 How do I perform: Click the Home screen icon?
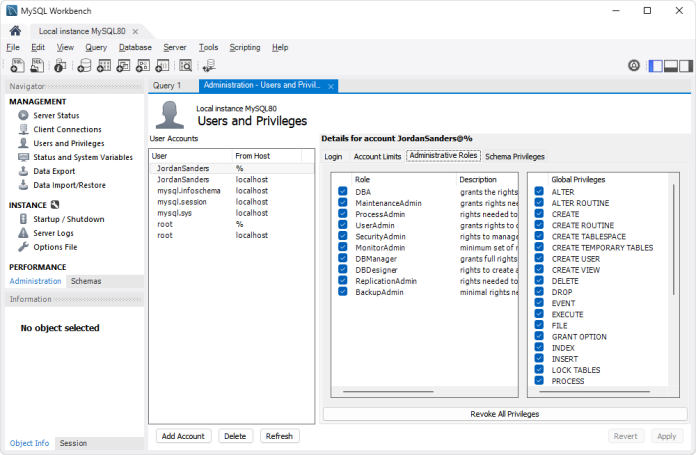[x=15, y=31]
